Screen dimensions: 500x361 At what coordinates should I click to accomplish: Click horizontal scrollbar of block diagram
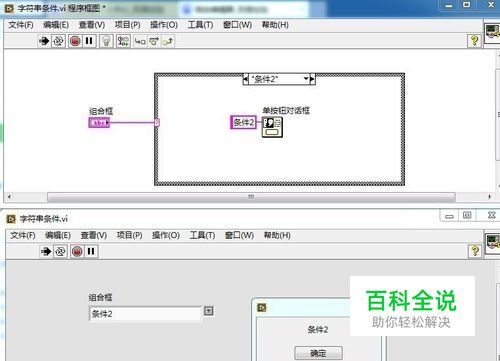[x=251, y=197]
